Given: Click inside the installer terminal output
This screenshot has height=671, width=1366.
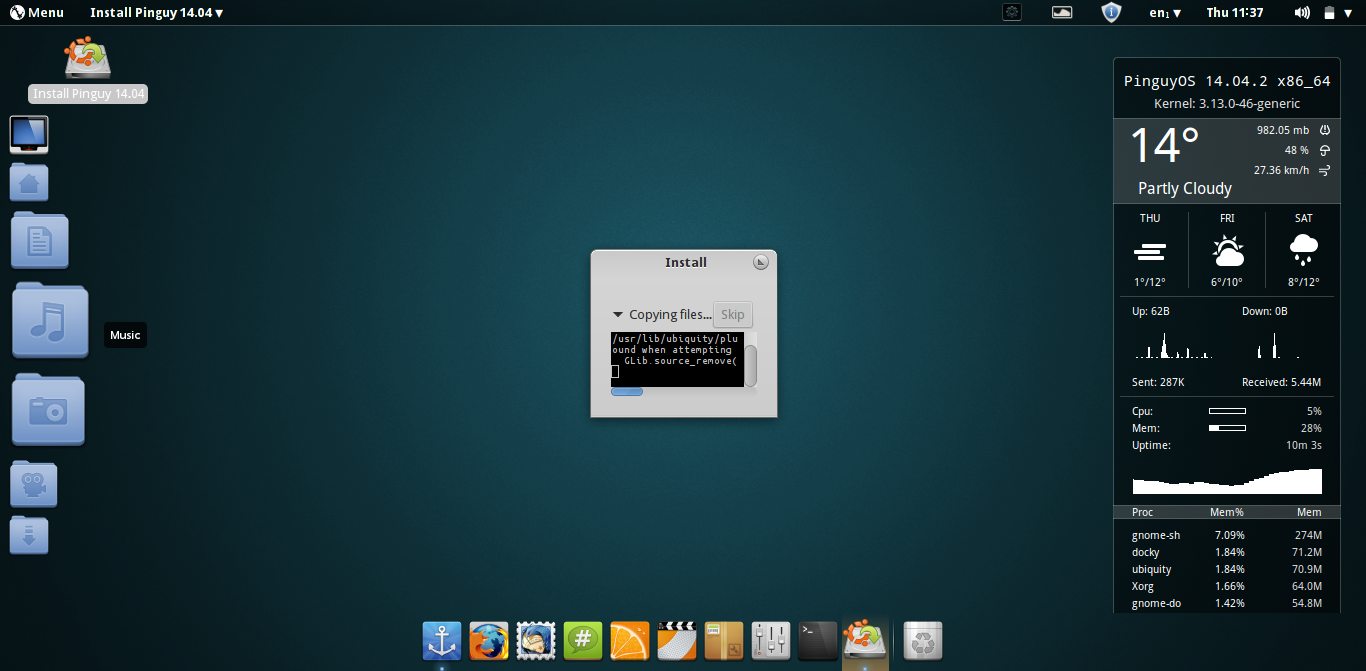Looking at the screenshot, I should click(678, 359).
